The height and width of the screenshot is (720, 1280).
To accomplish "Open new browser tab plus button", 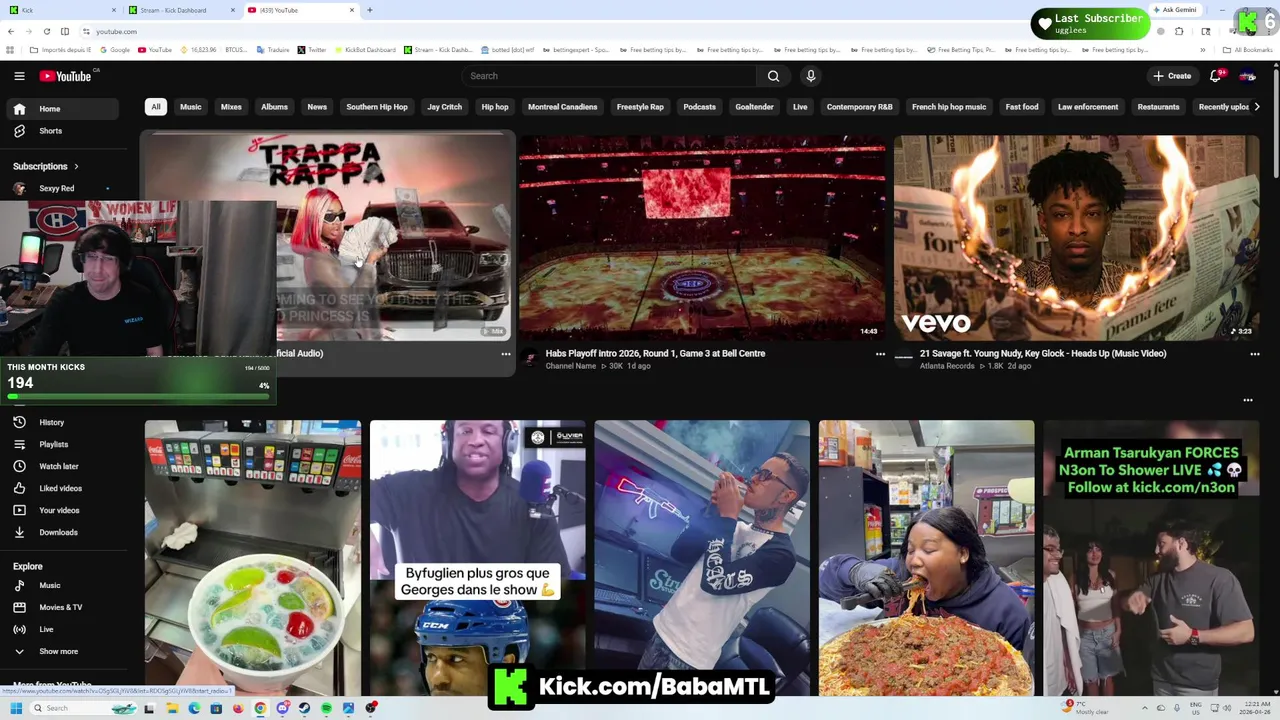I will (370, 10).
